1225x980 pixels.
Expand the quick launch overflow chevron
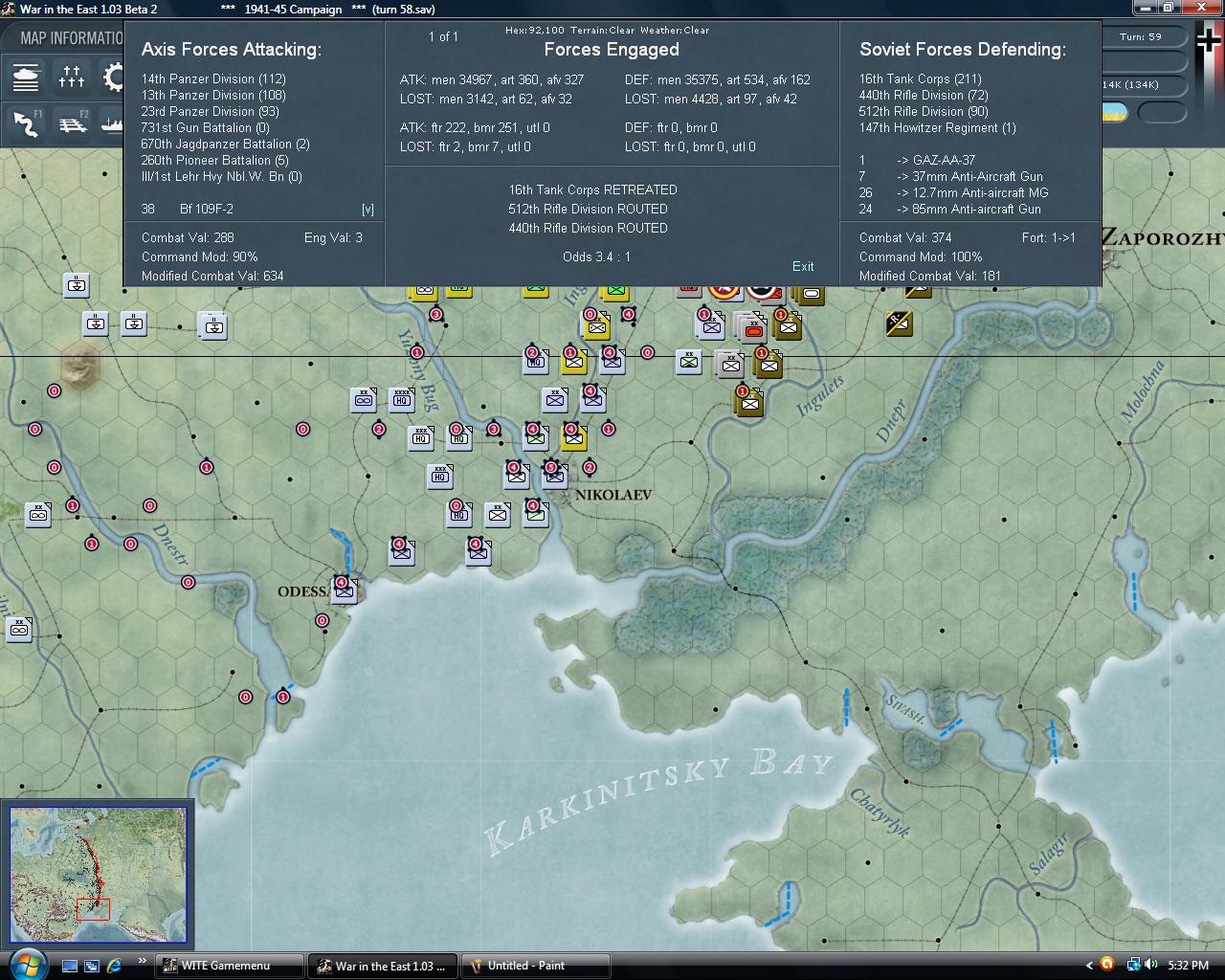(x=142, y=961)
